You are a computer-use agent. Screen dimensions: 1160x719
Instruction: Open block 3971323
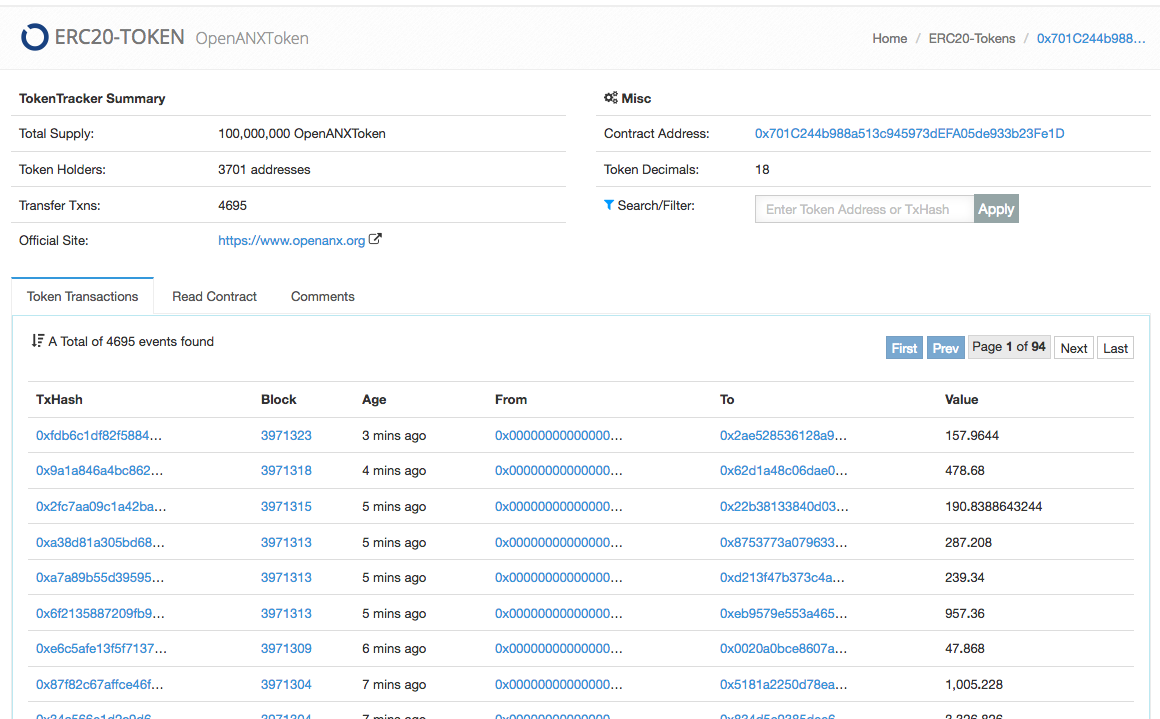[x=286, y=436]
